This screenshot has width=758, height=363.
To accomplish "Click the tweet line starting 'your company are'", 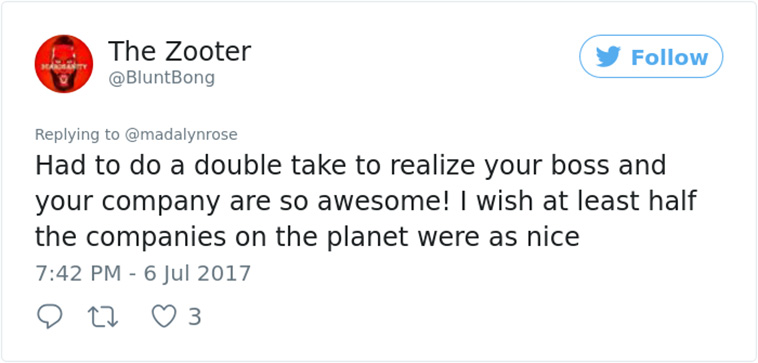I will (x=366, y=201).
